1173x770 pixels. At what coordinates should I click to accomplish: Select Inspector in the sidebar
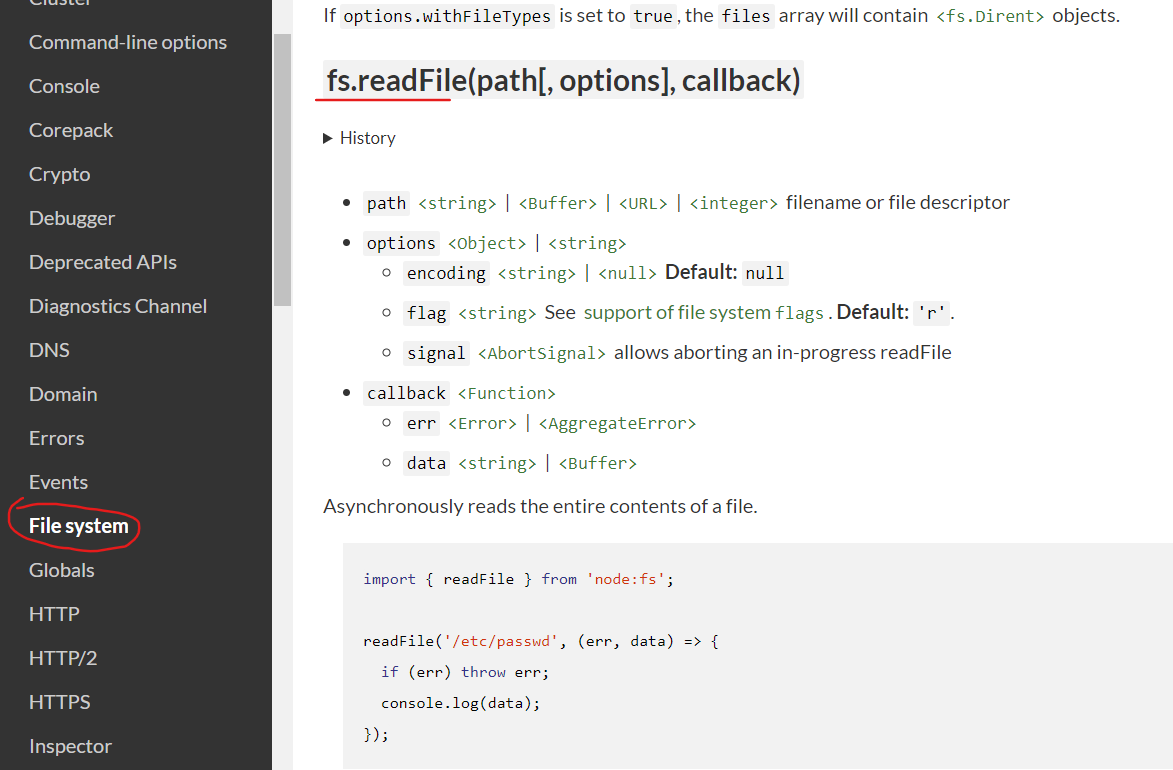click(x=70, y=747)
